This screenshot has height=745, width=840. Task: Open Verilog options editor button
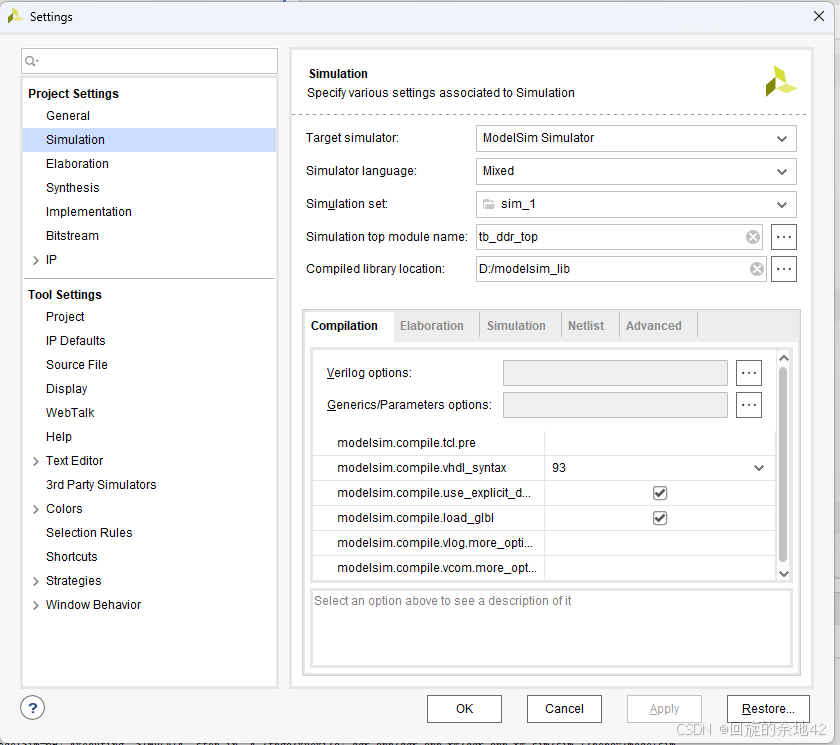(748, 373)
